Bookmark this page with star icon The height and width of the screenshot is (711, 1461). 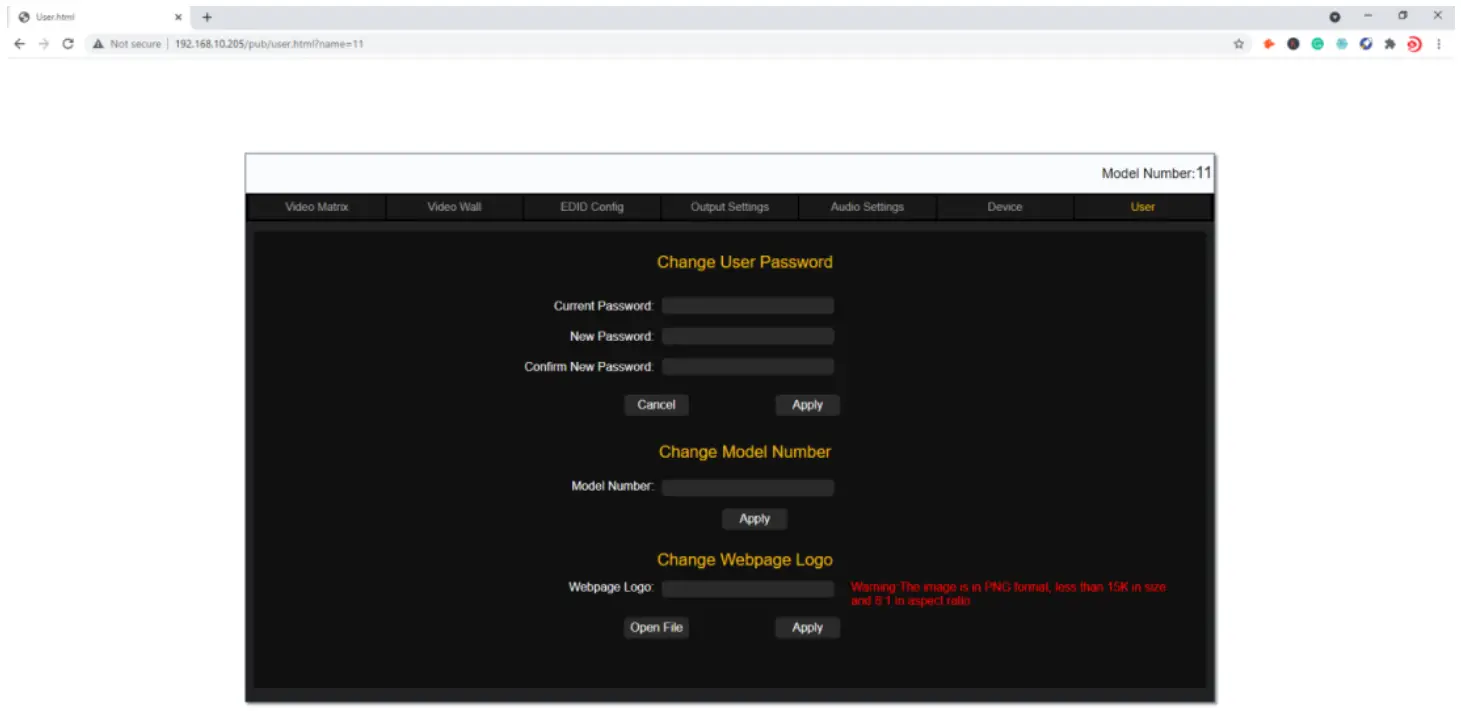[1238, 44]
